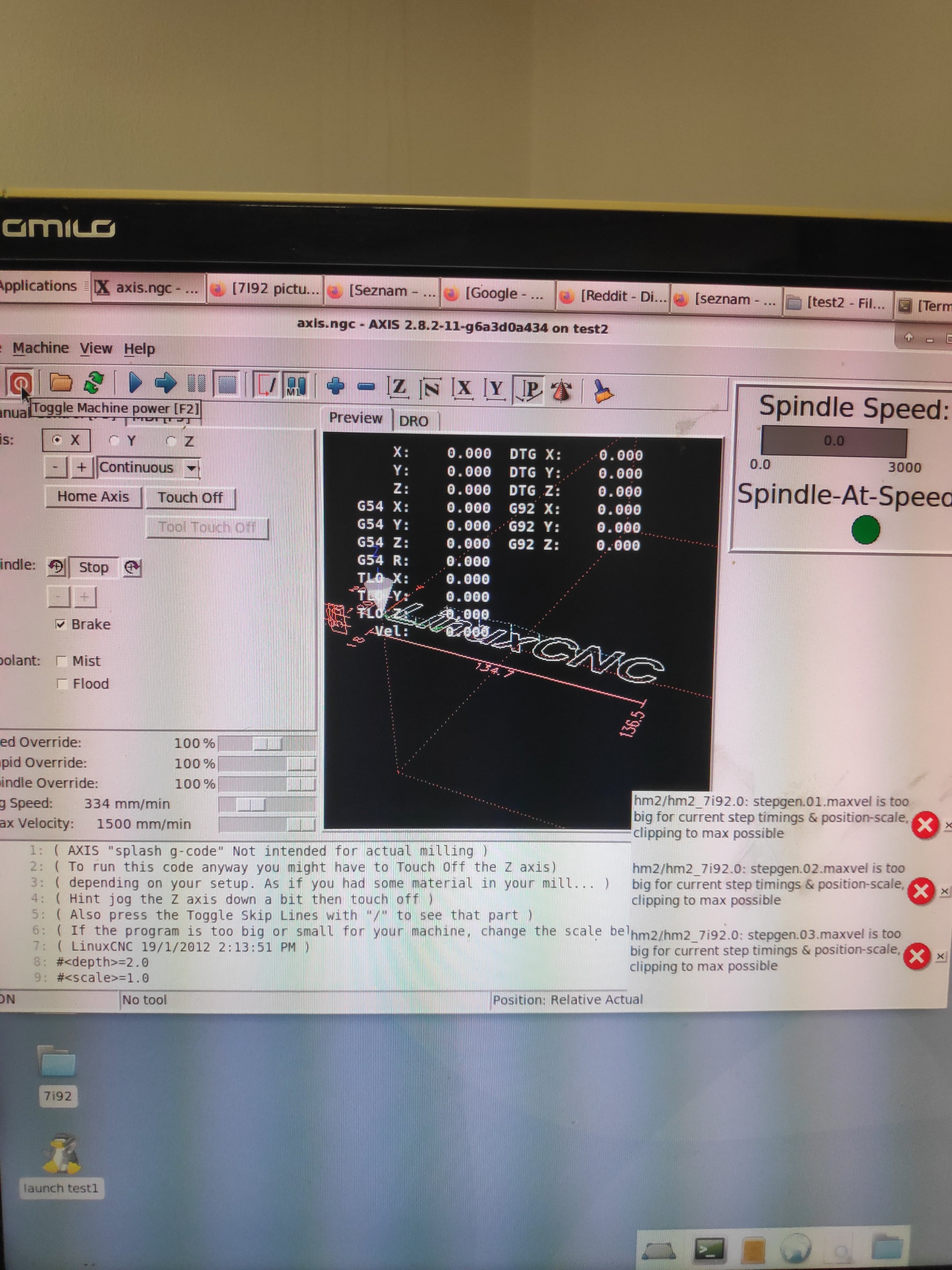952x1270 pixels.
Task: Adjust the Max Velocity slider
Action: pos(267,825)
